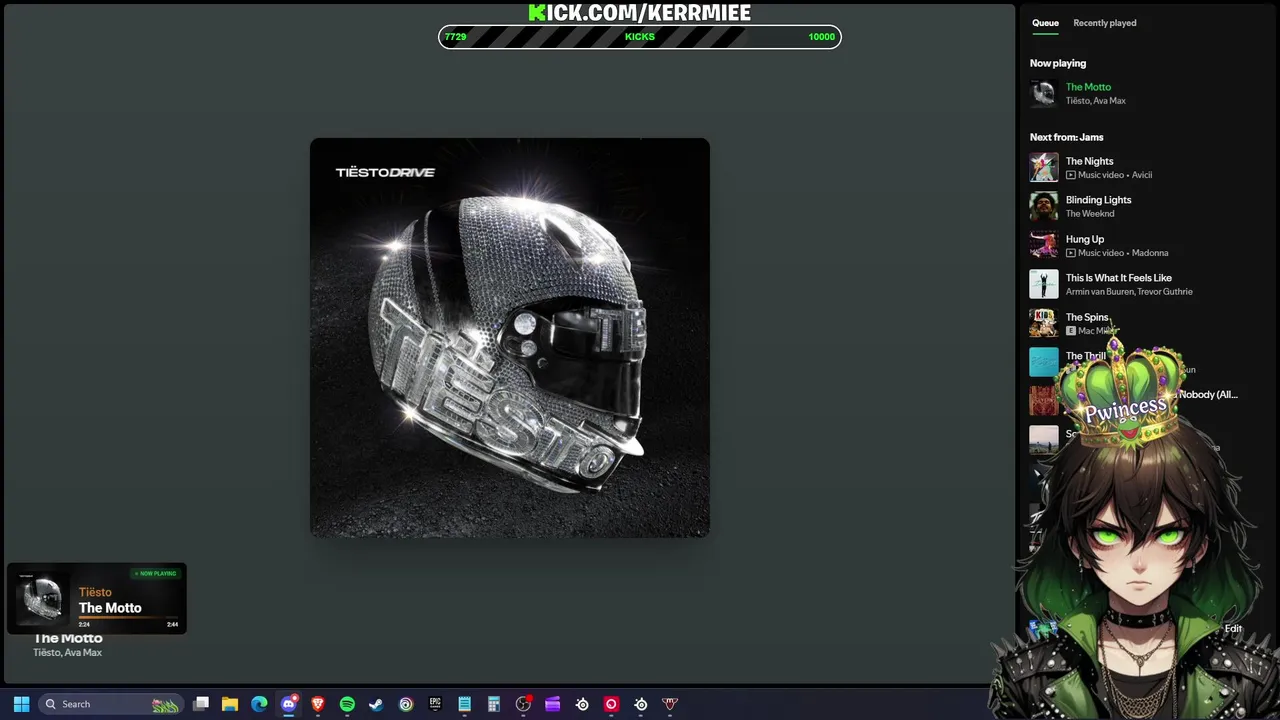Open Armin van Buuren, Trevor Guthrie link

1129,292
